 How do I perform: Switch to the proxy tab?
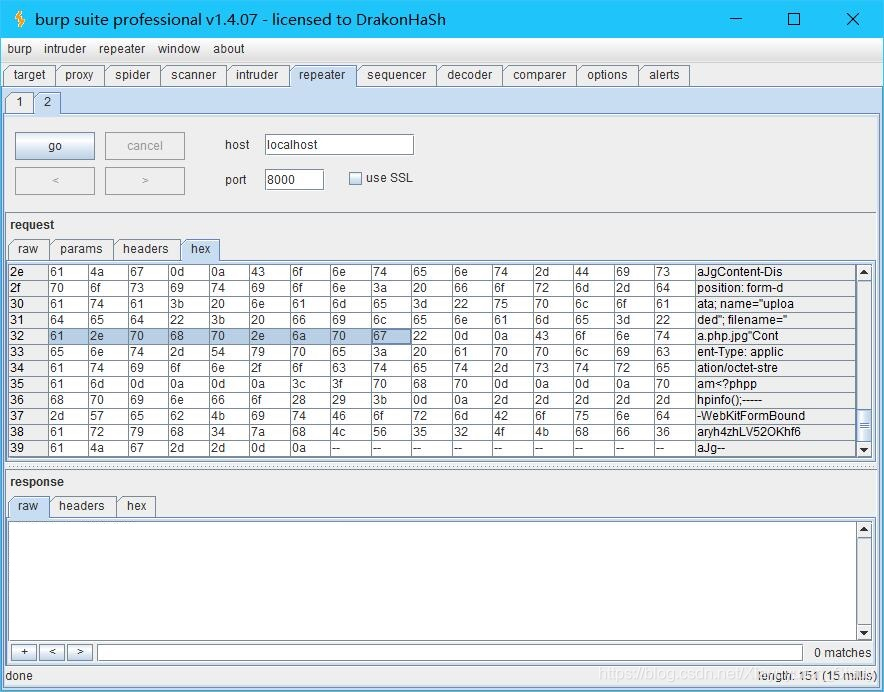pos(79,75)
